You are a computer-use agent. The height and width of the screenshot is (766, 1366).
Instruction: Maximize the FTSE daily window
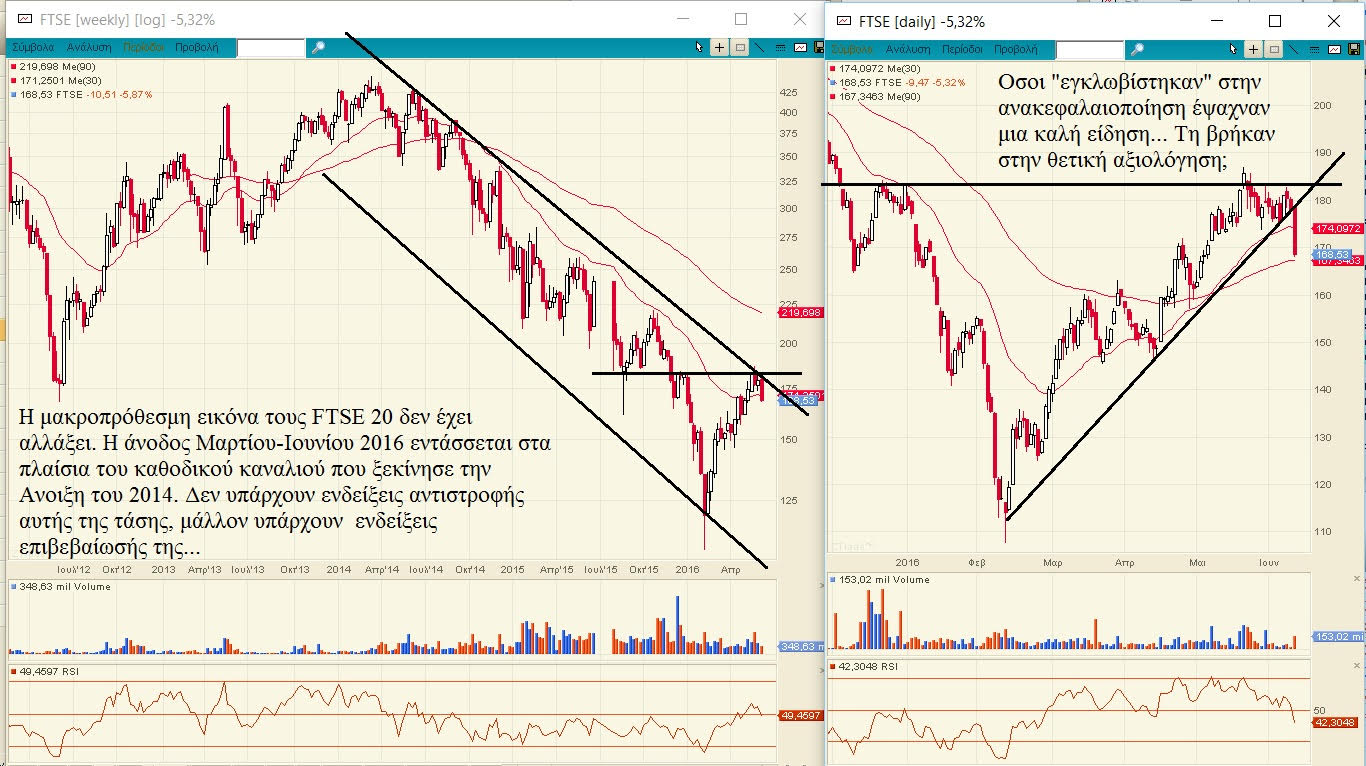(x=1275, y=20)
